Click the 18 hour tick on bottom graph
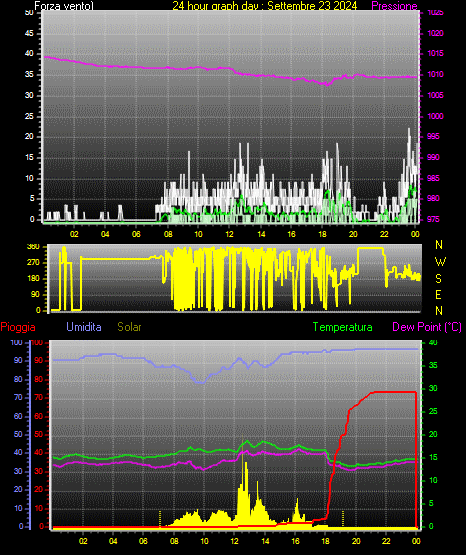466x555 pixels. [x=325, y=541]
